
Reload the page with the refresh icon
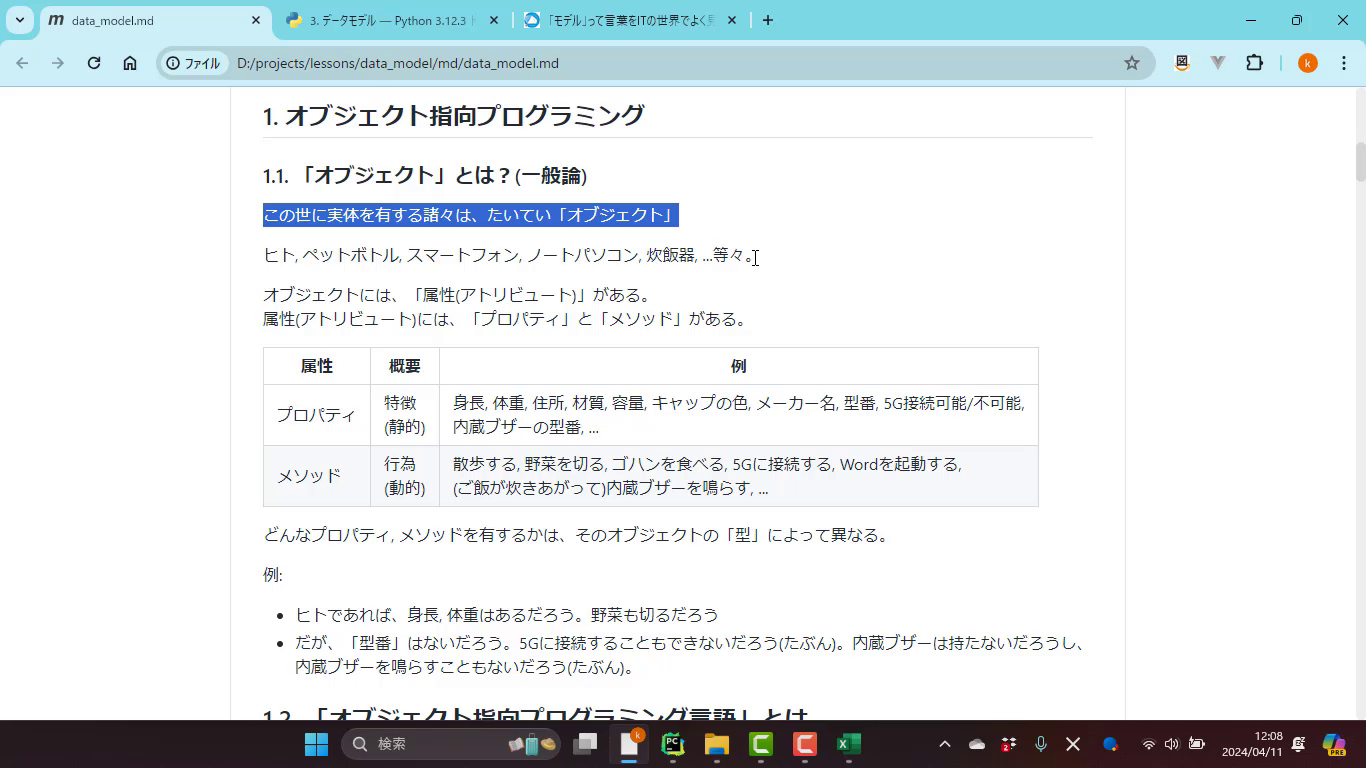(94, 63)
